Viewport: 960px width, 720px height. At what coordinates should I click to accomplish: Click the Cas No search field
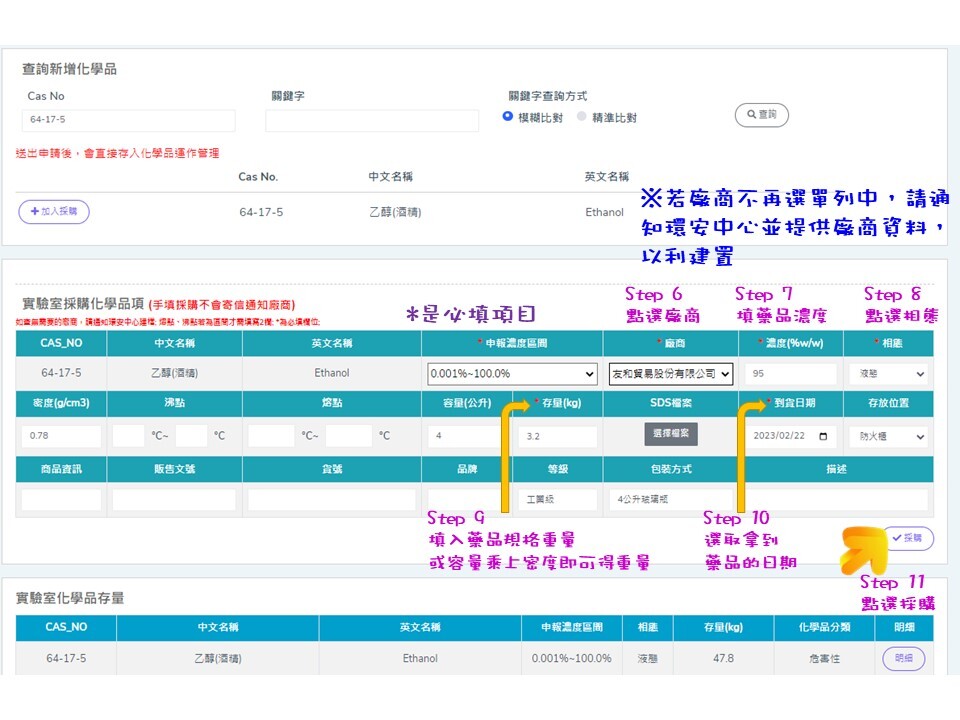tap(129, 120)
